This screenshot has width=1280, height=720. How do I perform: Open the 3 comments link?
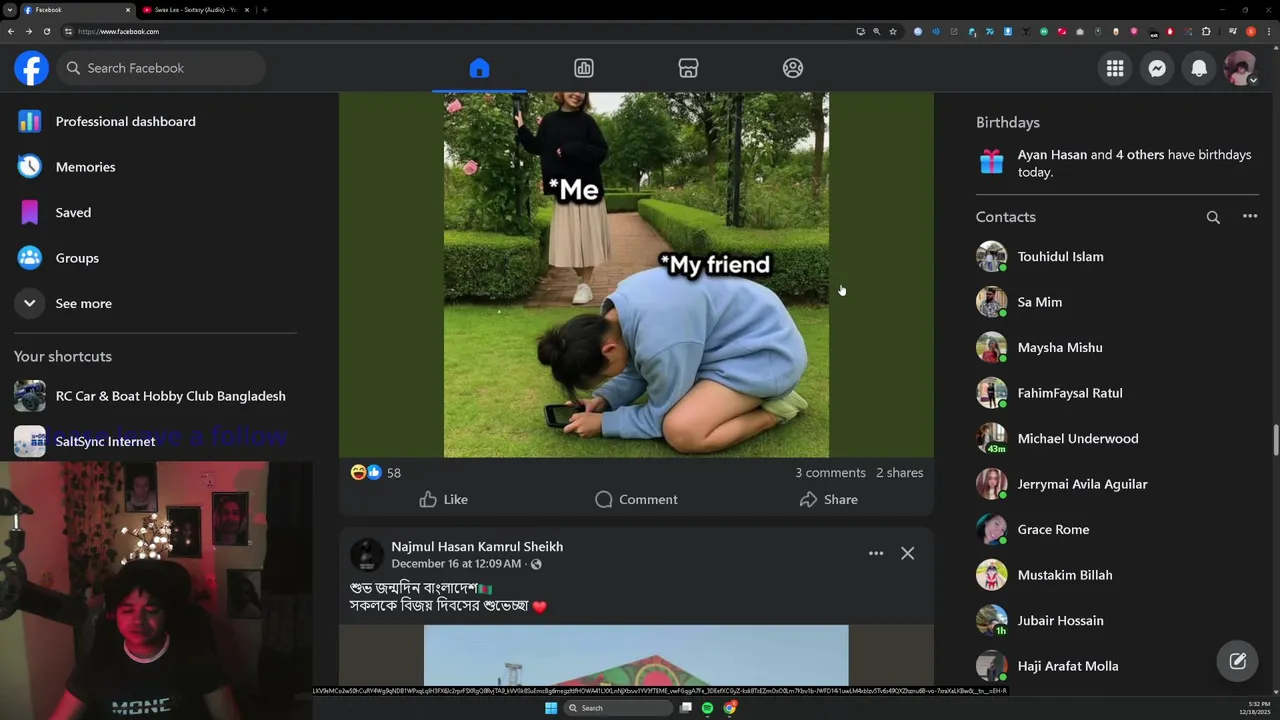point(830,473)
